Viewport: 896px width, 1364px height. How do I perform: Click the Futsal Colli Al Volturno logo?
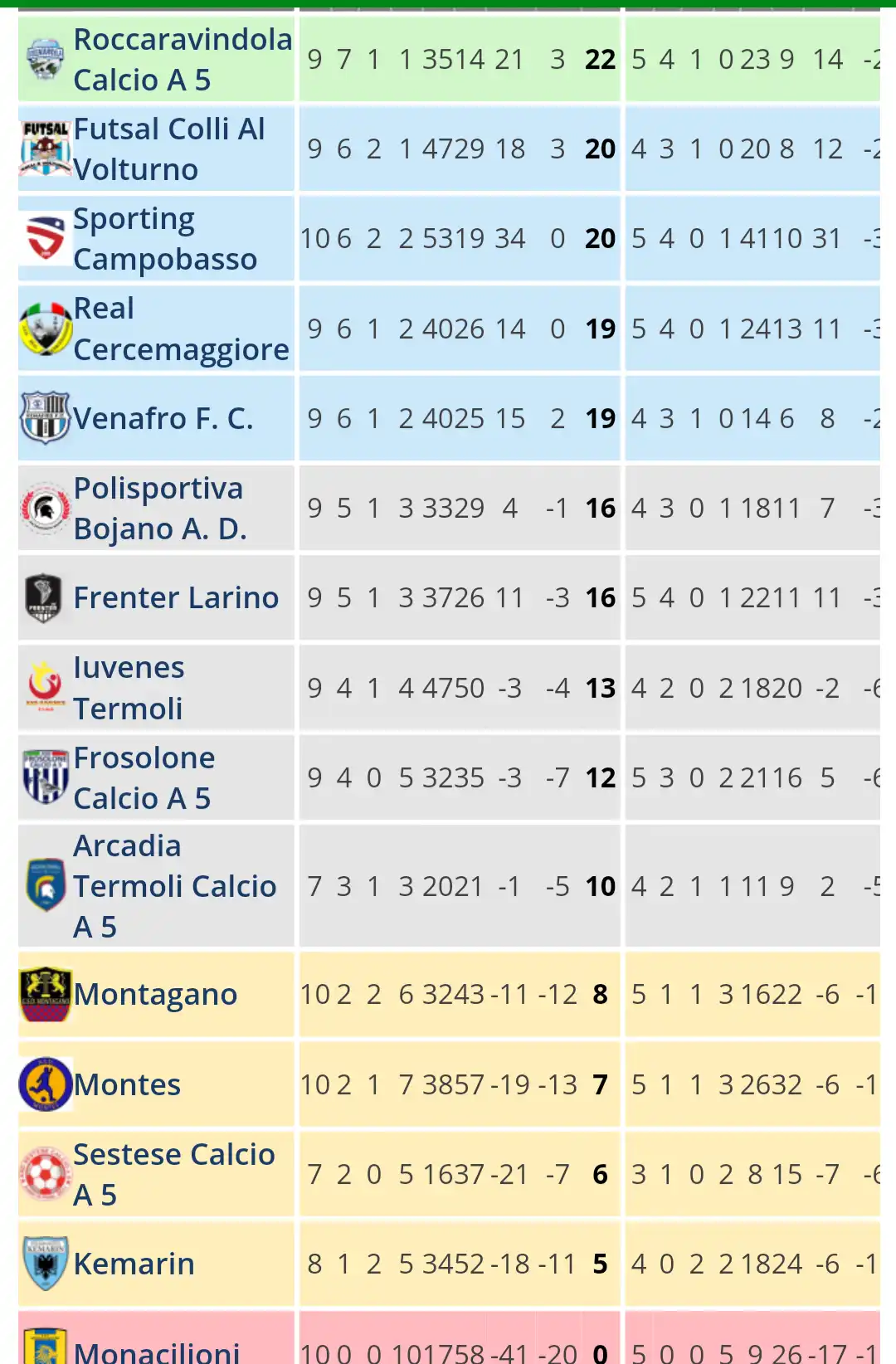click(46, 149)
